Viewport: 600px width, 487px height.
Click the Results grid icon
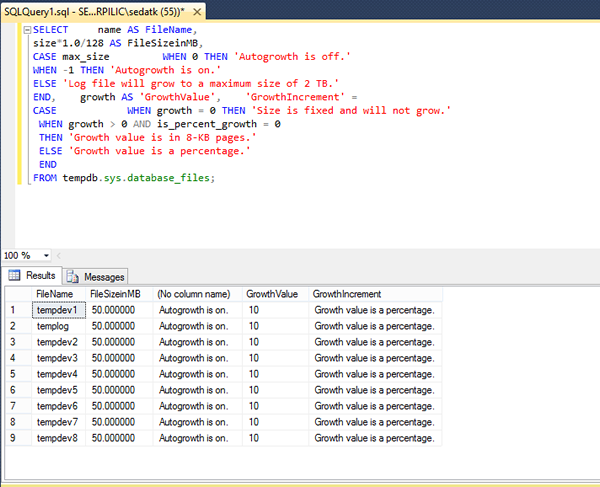click(14, 275)
